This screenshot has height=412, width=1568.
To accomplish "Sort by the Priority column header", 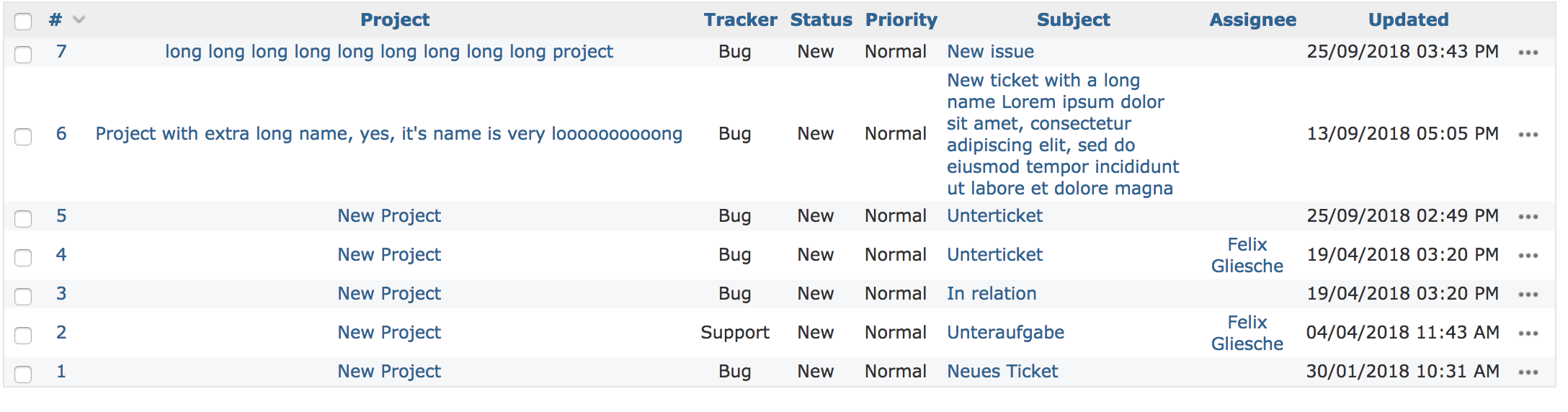I will (x=901, y=20).
